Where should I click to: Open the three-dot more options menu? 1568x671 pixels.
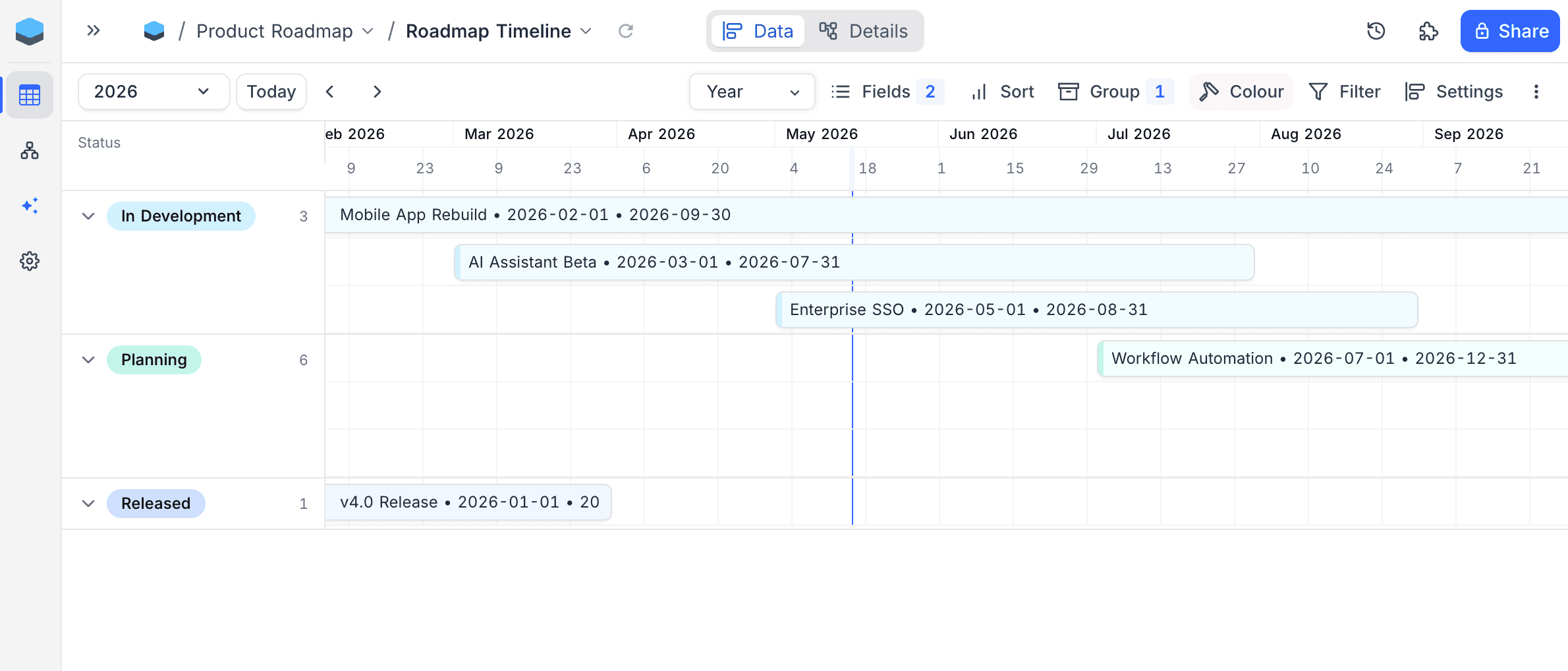tap(1536, 92)
